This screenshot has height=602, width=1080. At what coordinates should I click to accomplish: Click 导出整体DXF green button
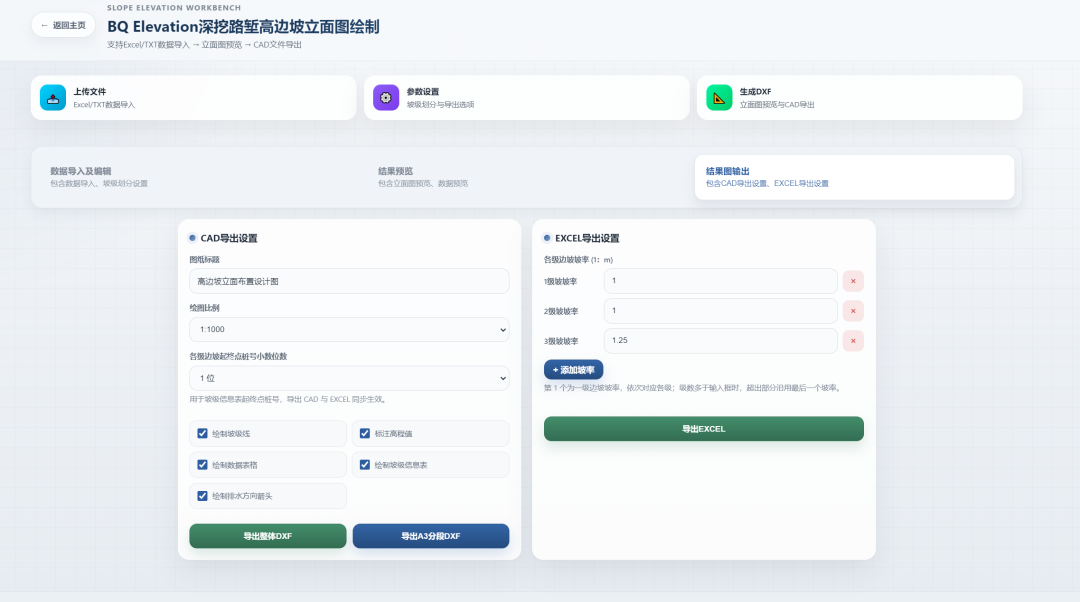(x=268, y=536)
